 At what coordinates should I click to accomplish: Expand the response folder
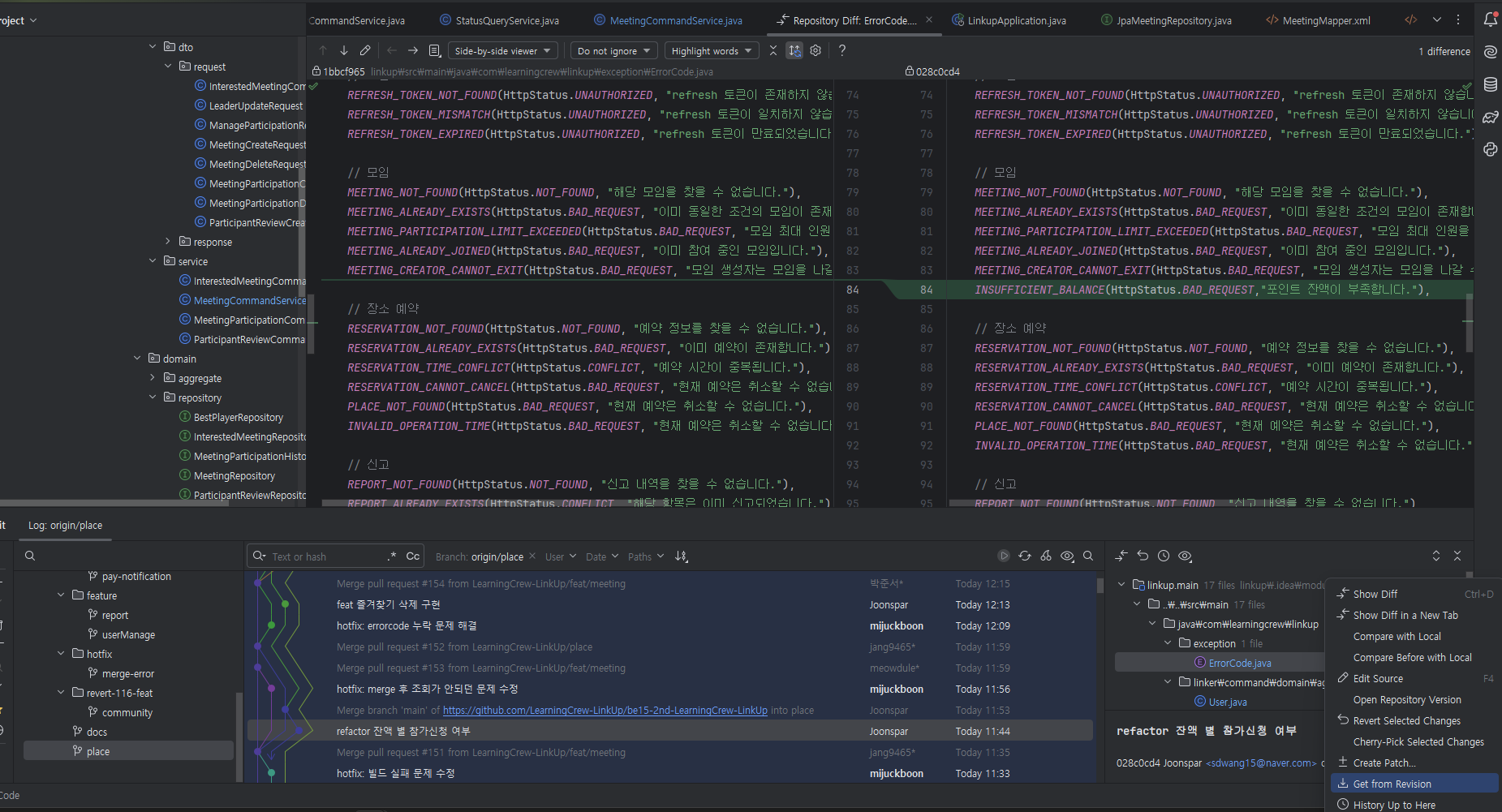pyautogui.click(x=168, y=242)
